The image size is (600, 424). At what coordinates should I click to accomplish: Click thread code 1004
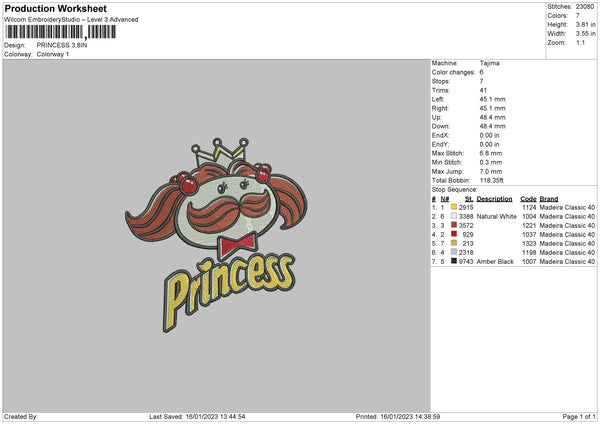pos(529,217)
